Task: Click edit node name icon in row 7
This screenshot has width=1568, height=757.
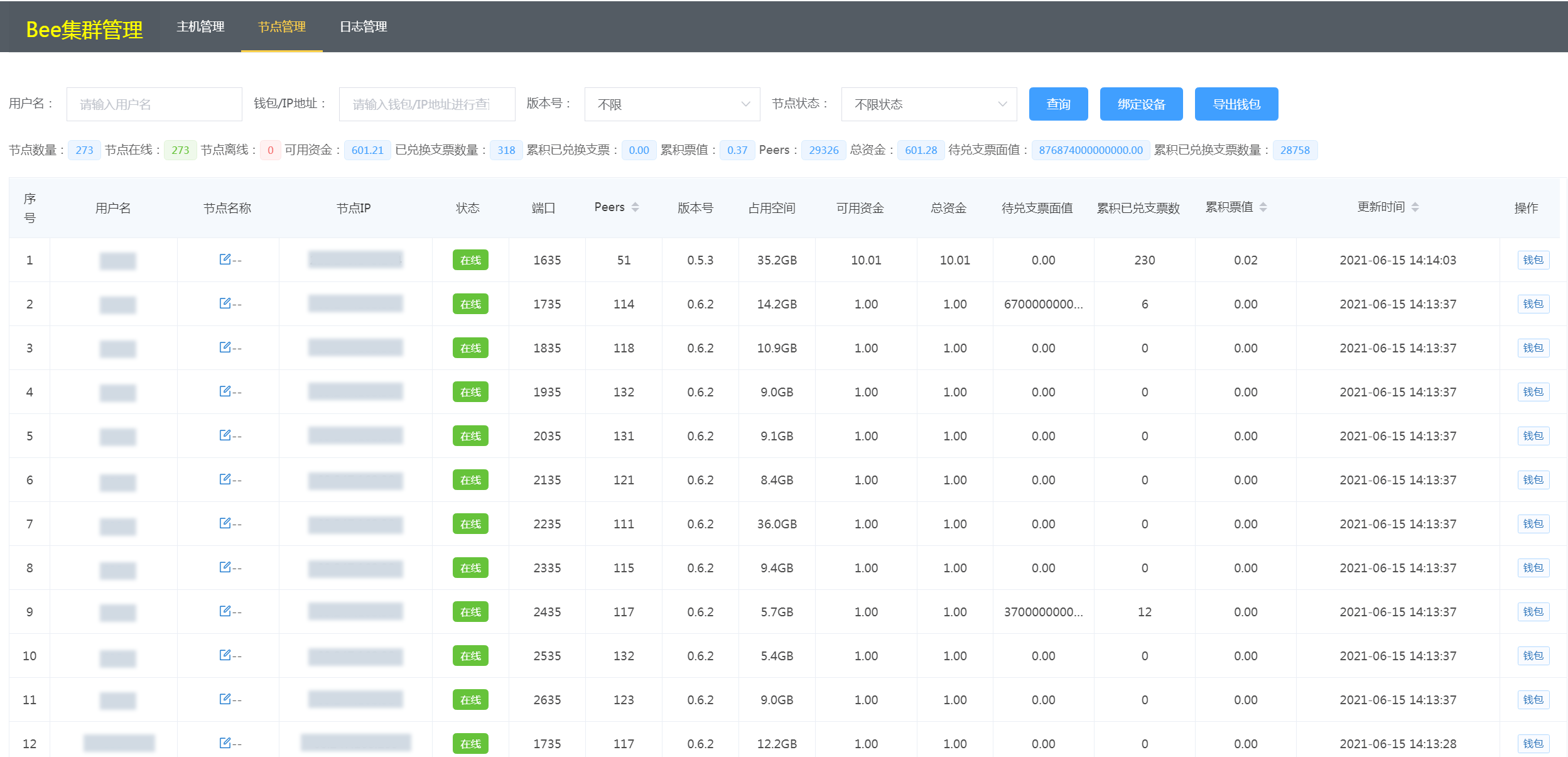Action: 225,523
